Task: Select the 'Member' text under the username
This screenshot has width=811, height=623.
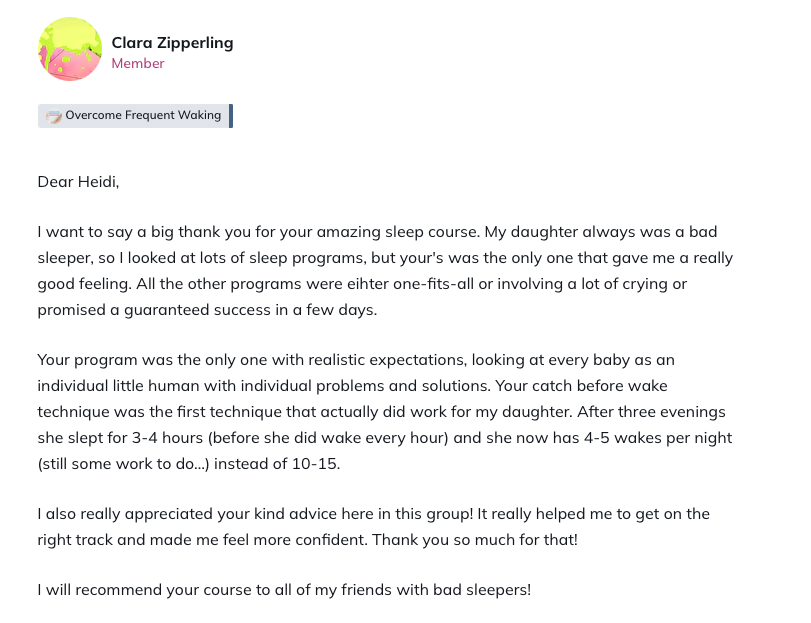Action: [138, 63]
